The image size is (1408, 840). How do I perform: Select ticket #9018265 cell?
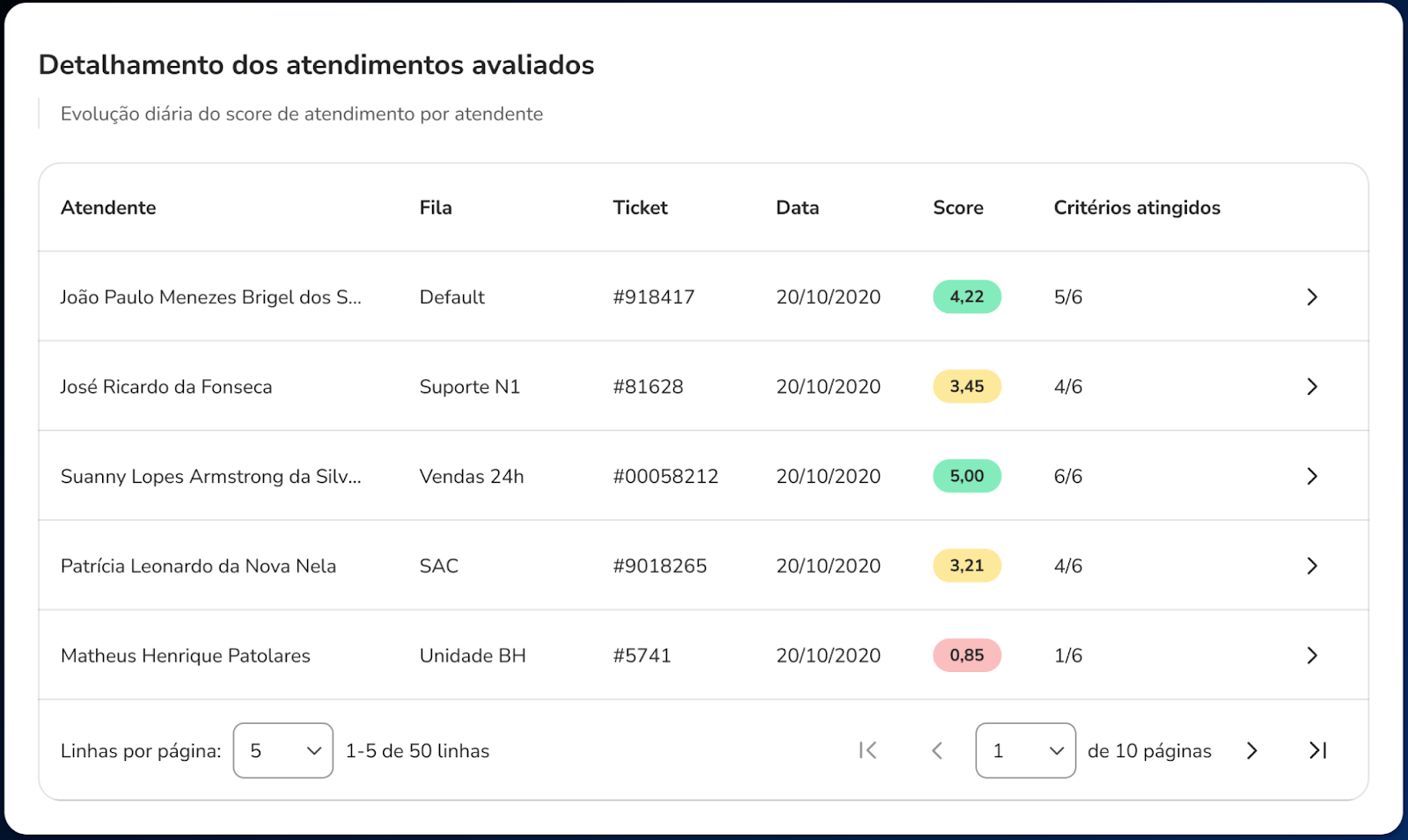point(660,566)
